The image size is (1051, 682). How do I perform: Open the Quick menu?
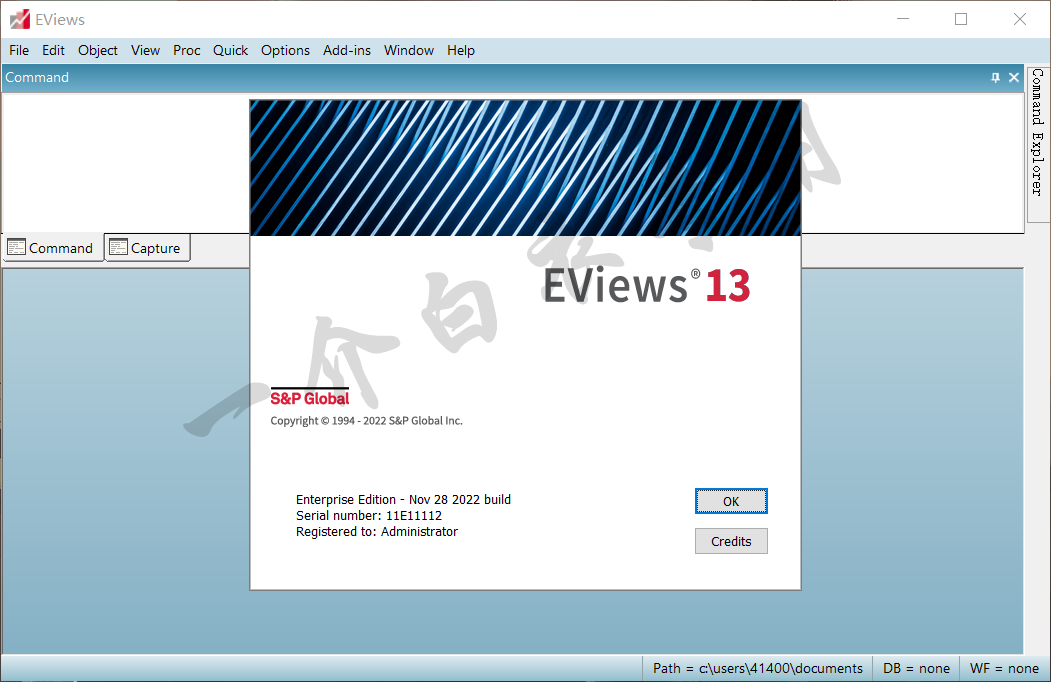click(231, 50)
